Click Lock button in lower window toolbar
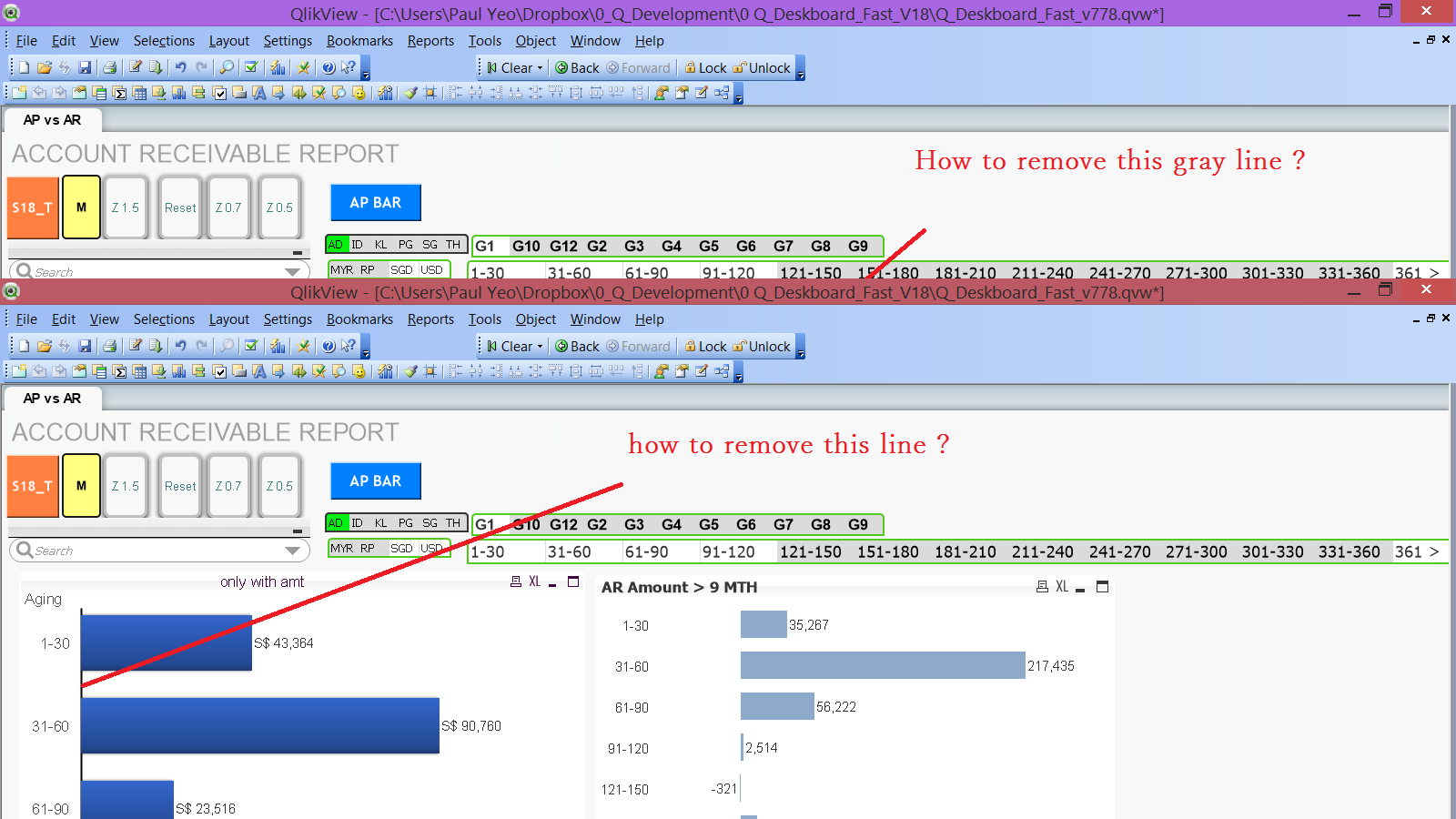 click(705, 347)
